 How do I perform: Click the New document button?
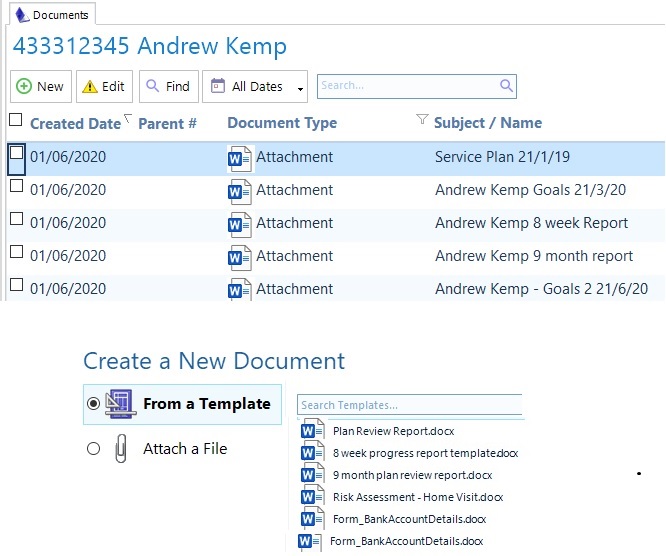41,87
